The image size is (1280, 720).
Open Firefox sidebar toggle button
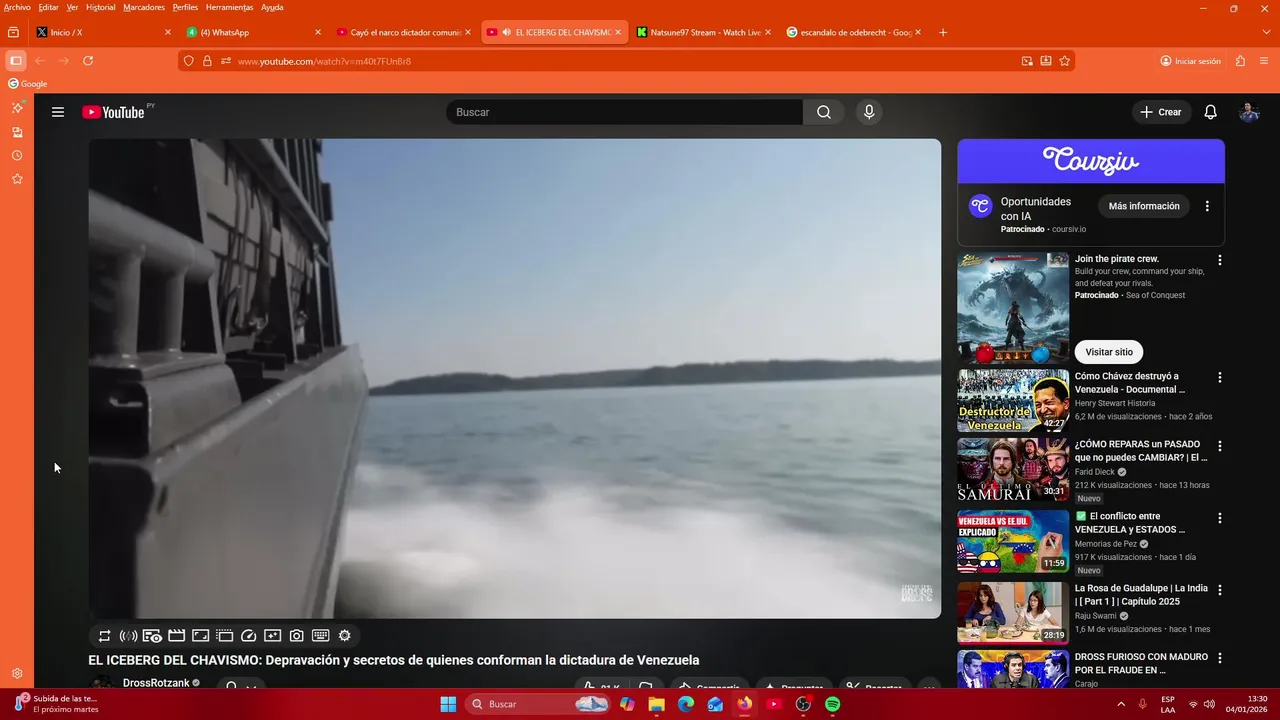click(15, 61)
